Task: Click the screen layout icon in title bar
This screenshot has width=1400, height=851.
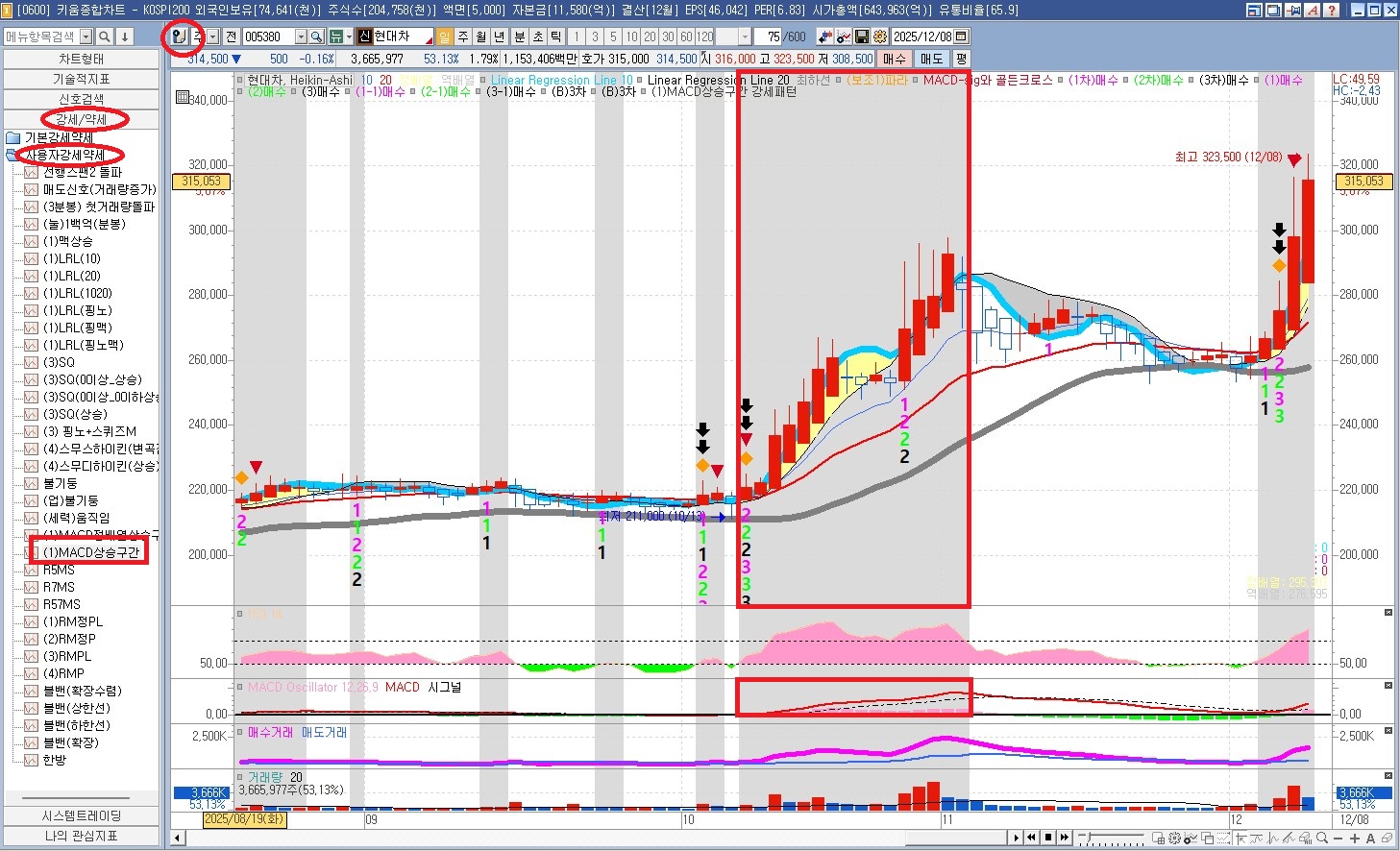Action: pos(1254,10)
